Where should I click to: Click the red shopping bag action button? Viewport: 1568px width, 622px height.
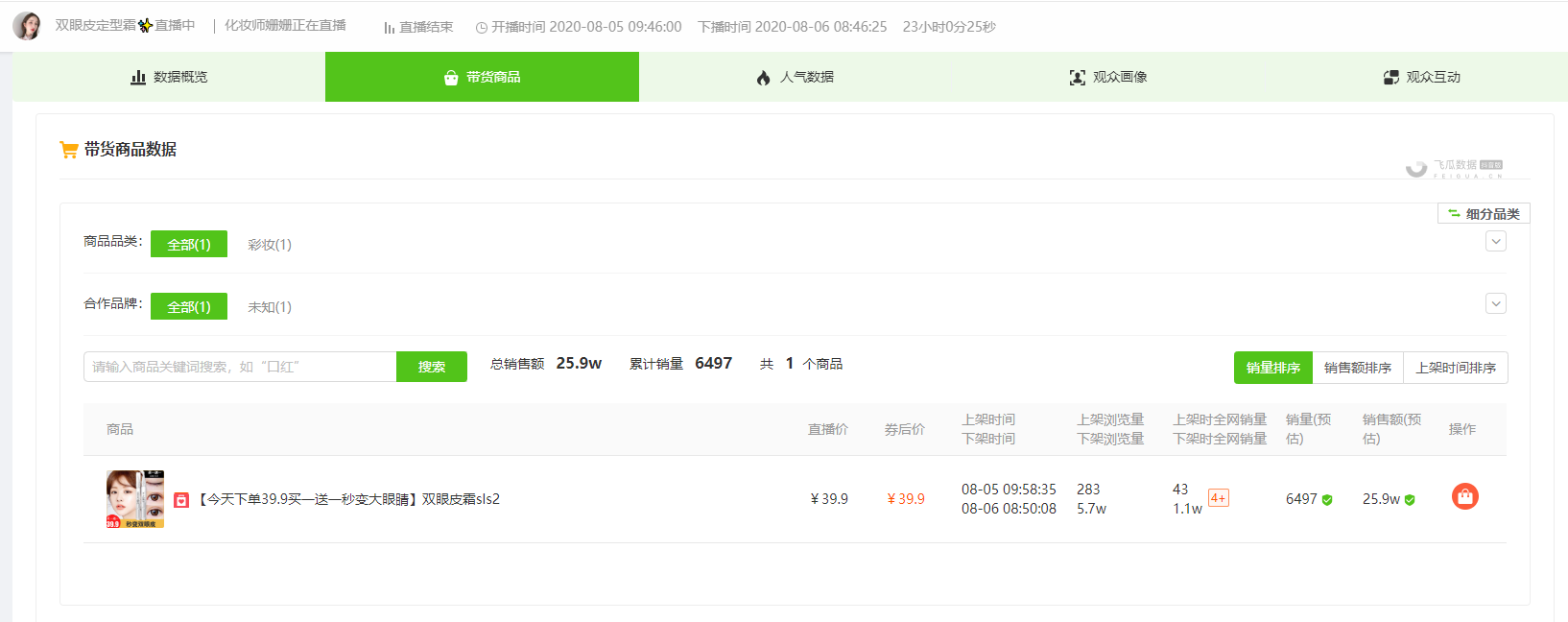tap(1465, 496)
